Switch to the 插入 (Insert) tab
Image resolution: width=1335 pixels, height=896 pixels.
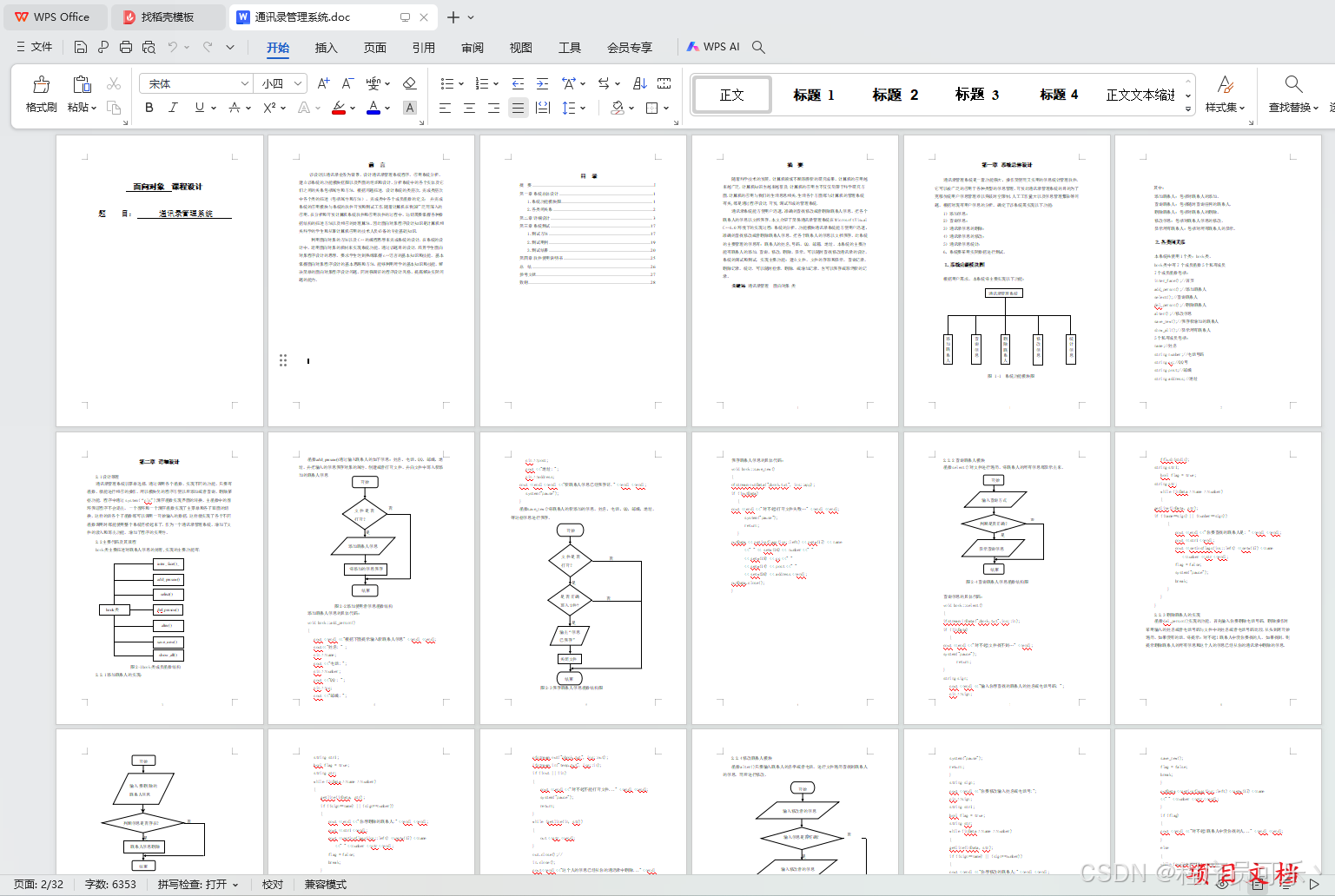326,48
